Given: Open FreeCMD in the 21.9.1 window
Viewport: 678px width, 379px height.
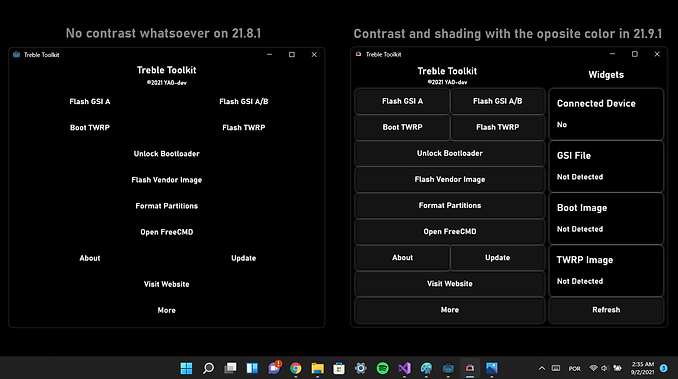Looking at the screenshot, I should pyautogui.click(x=450, y=232).
